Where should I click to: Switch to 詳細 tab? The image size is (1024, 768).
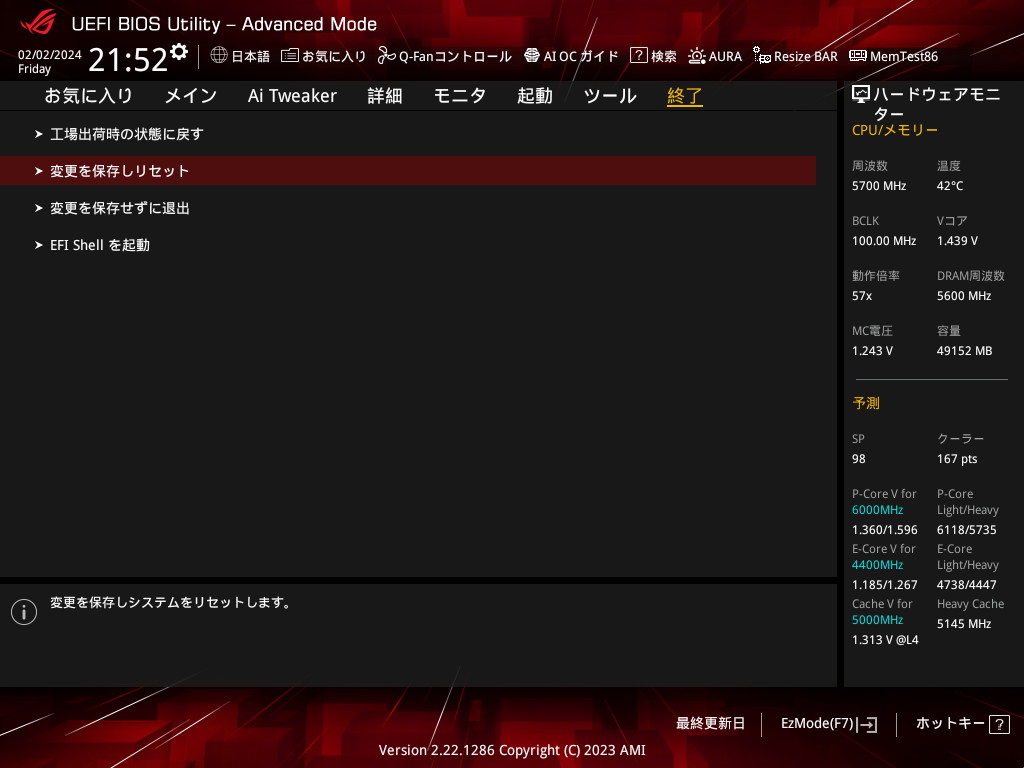point(385,96)
